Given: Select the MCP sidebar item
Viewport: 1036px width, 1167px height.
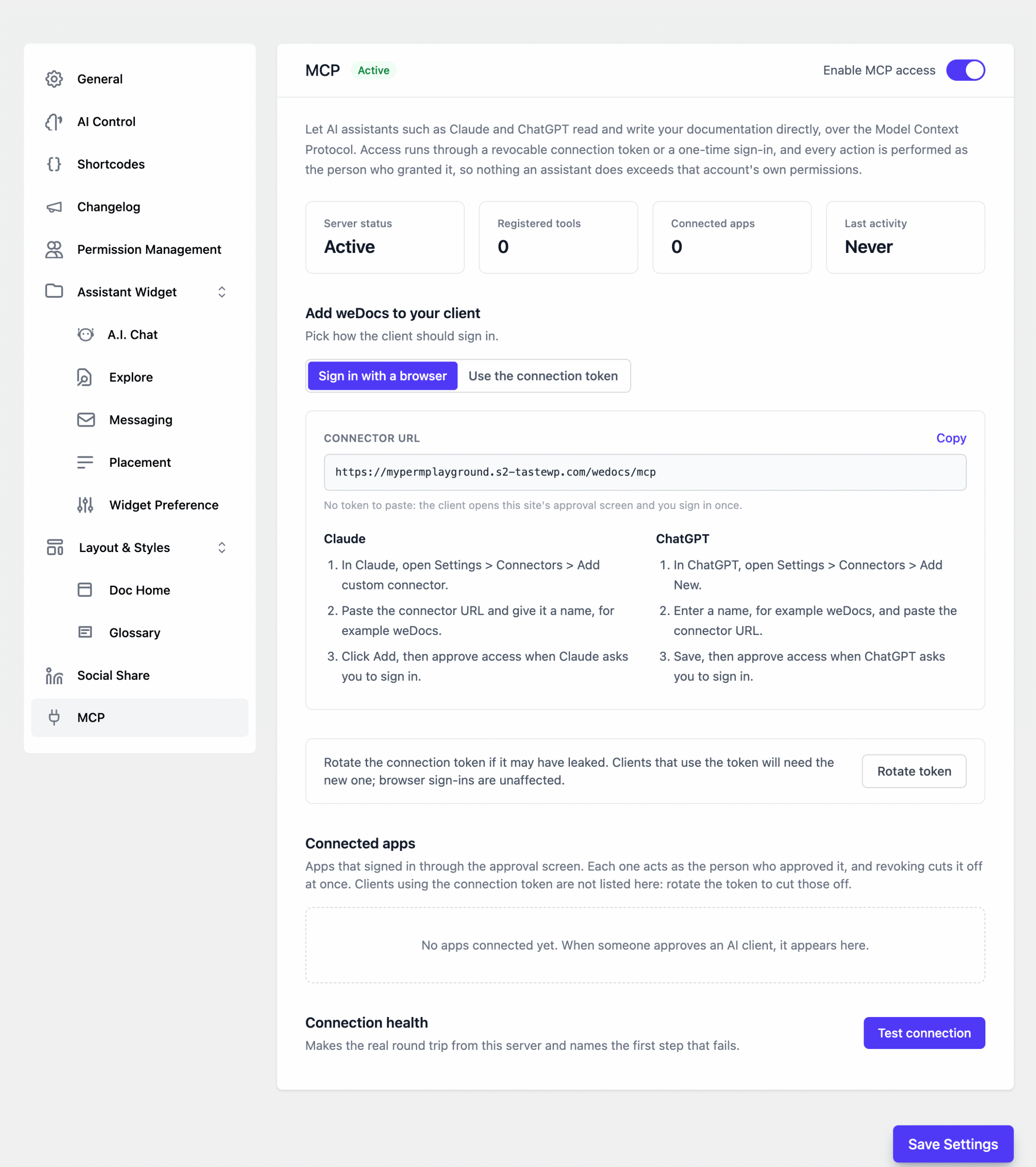Looking at the screenshot, I should 140,718.
